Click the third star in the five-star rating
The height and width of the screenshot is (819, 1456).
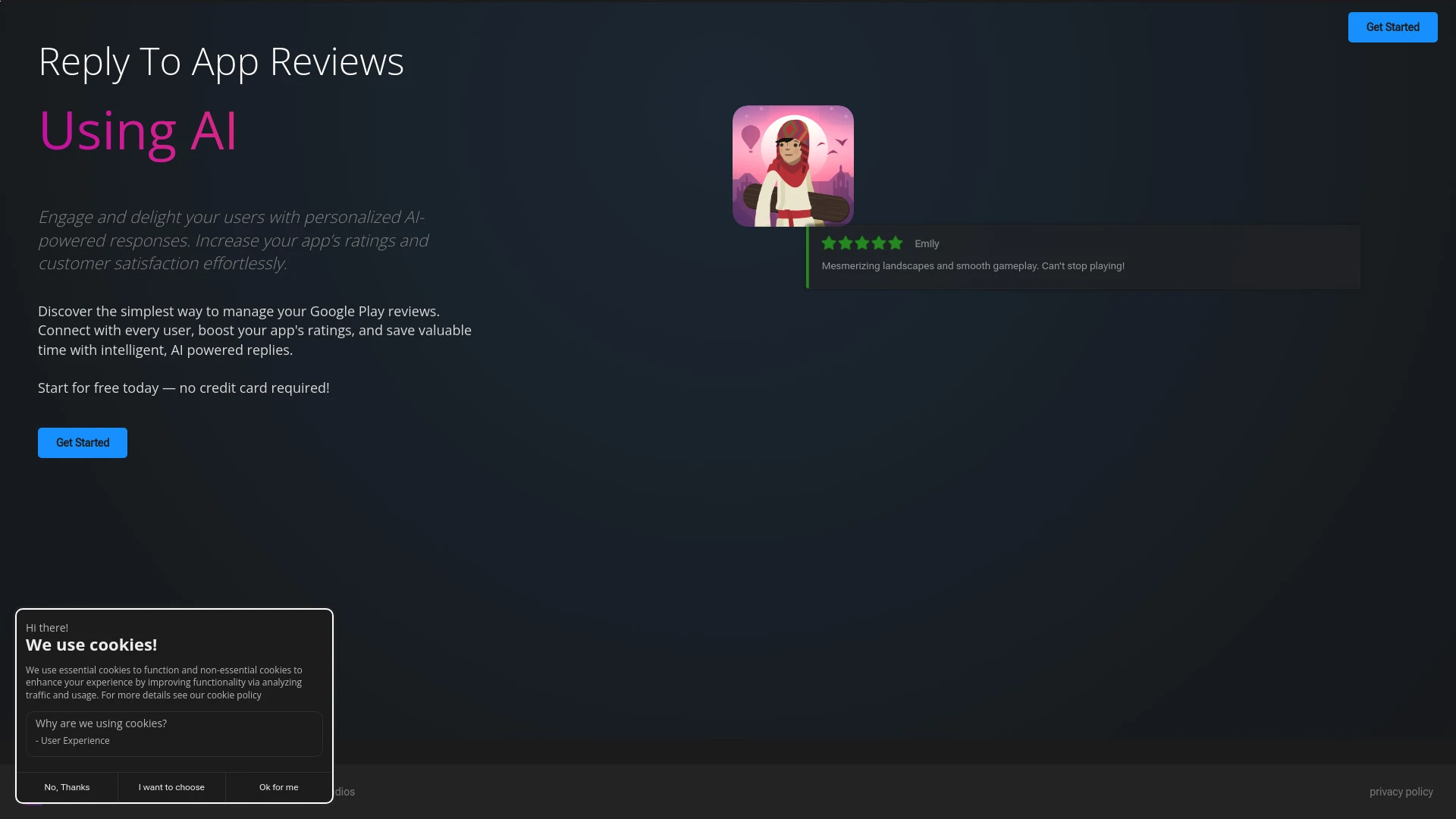(864, 243)
